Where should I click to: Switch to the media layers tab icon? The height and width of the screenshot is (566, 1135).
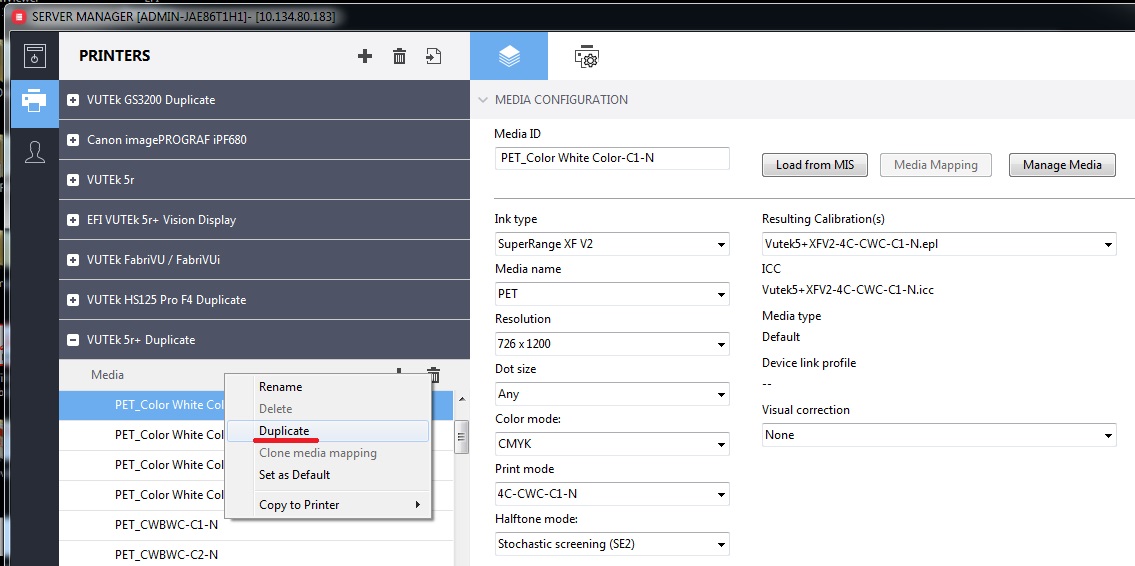(509, 57)
